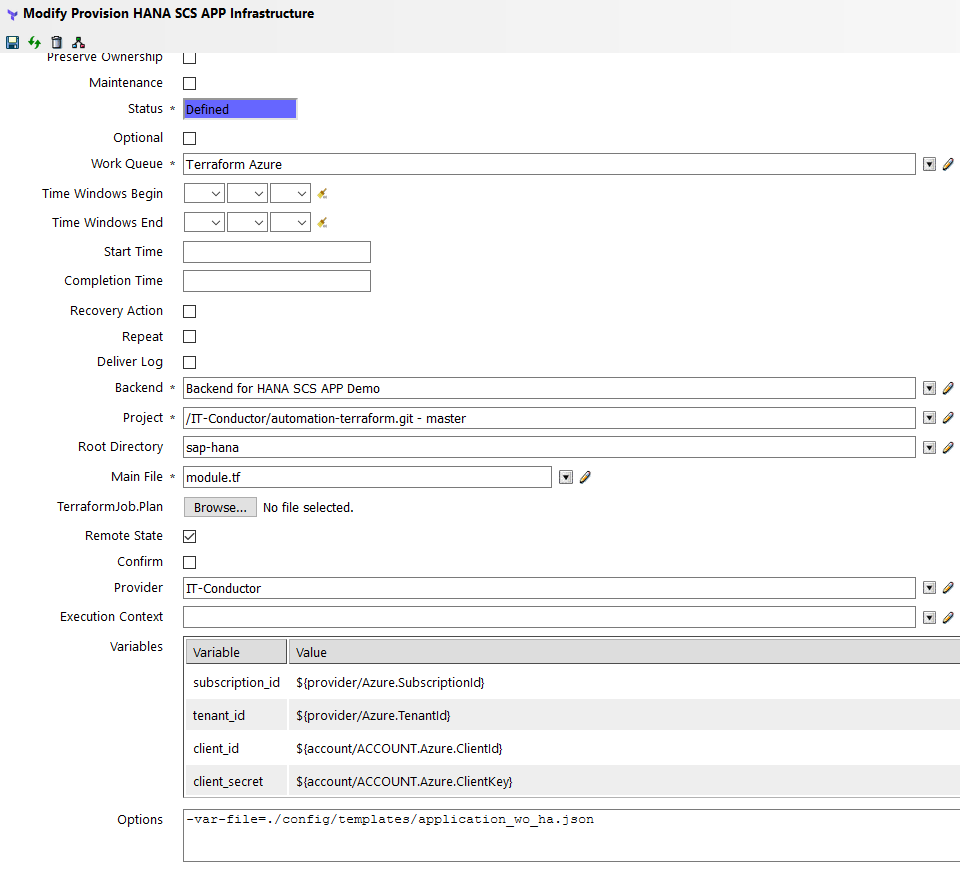Edit the Root Directory with pencil icon

tap(948, 448)
